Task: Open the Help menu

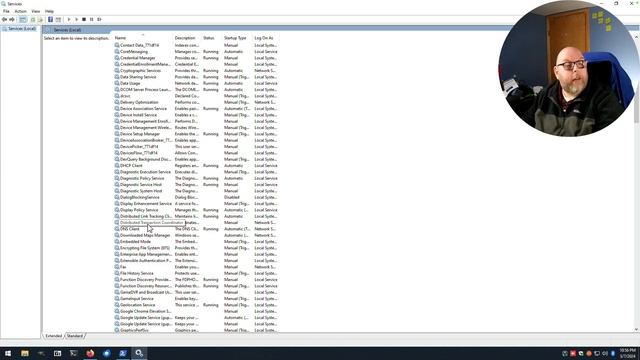Action: click(x=49, y=11)
